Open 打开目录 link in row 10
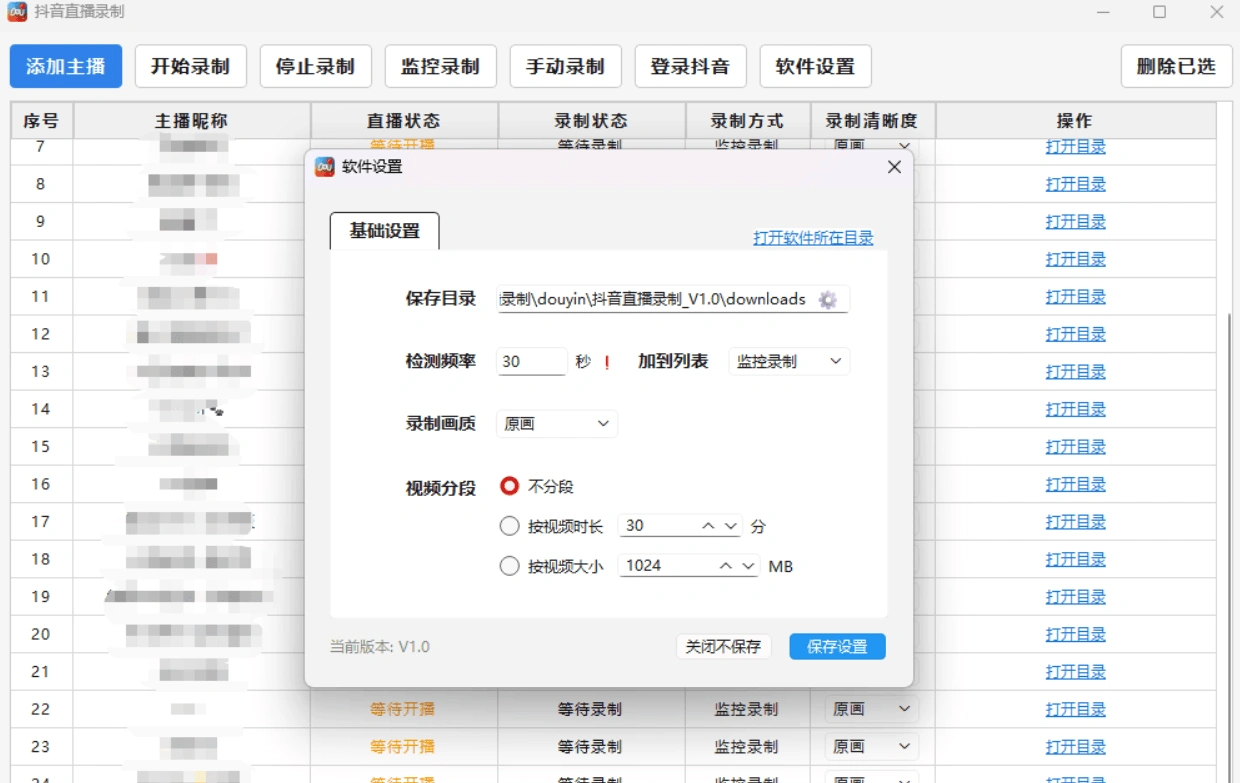1240x783 pixels. 1076,259
